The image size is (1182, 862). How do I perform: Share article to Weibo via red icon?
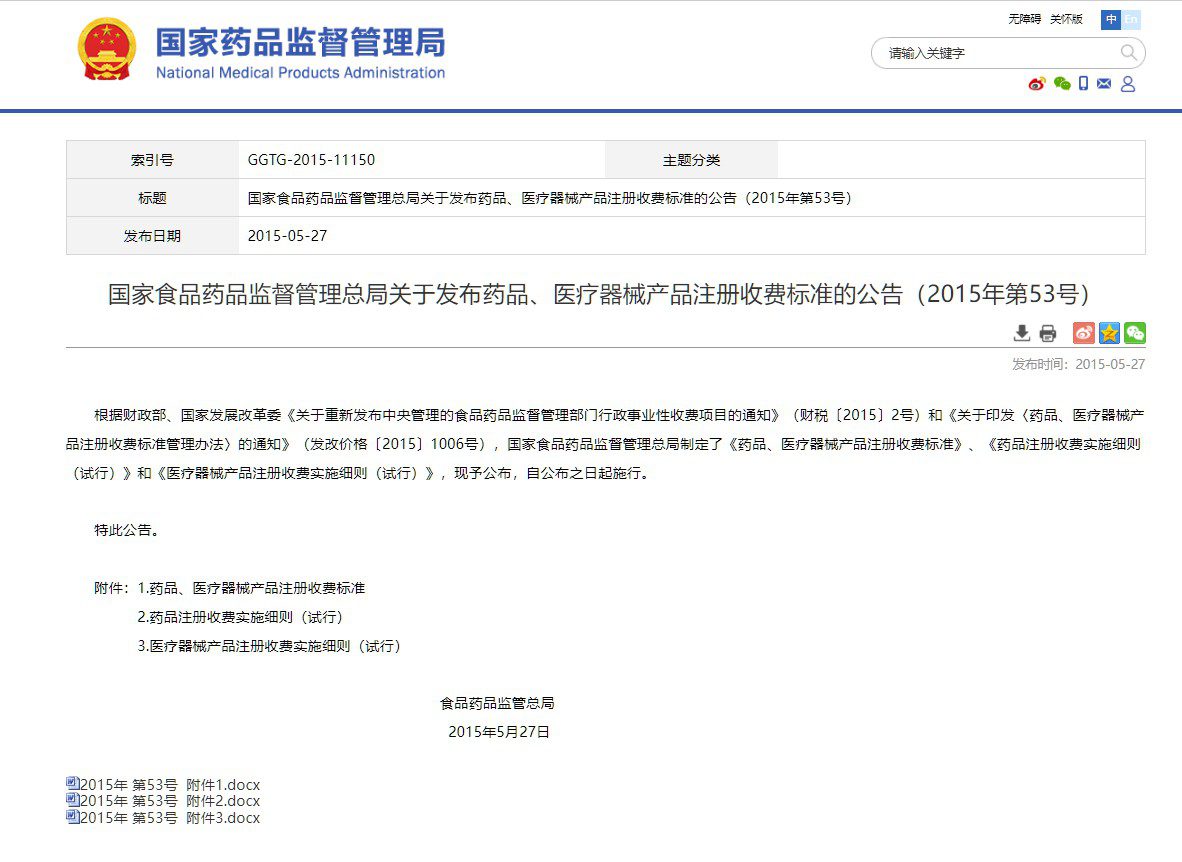1084,333
